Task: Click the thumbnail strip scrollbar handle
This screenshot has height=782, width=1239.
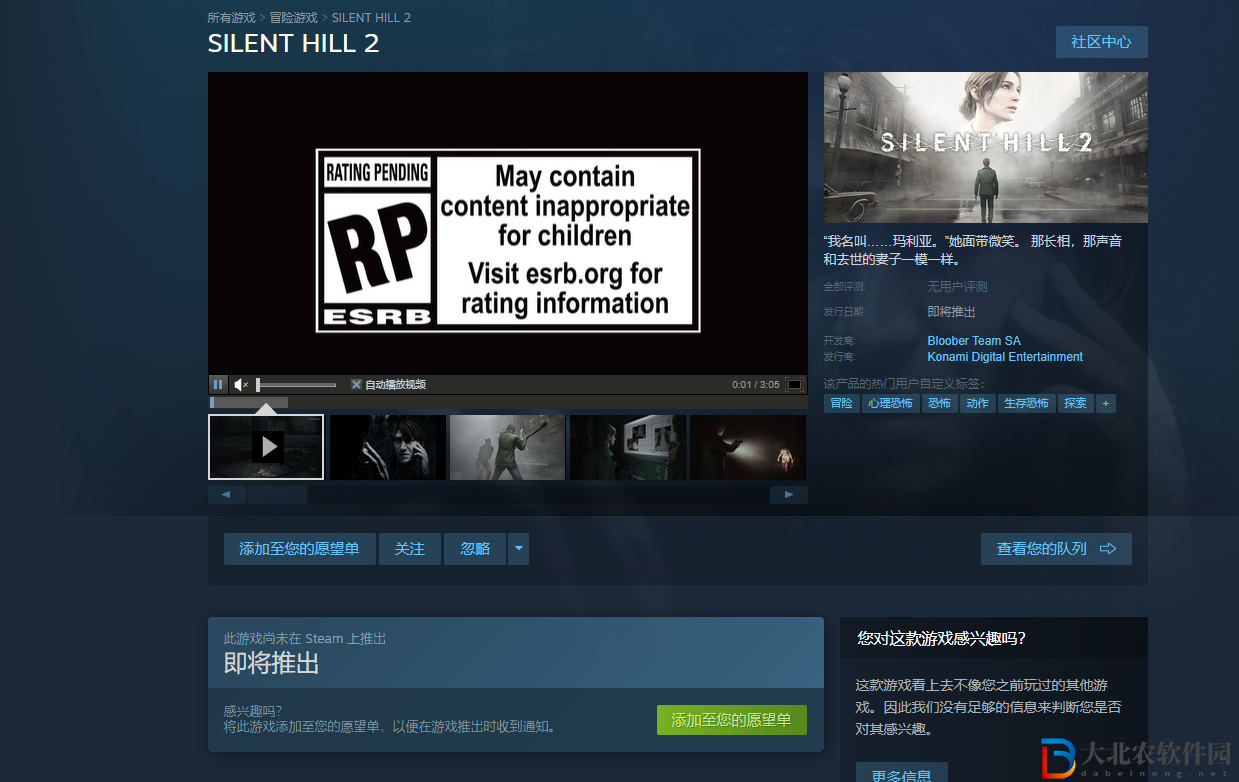Action: click(277, 494)
